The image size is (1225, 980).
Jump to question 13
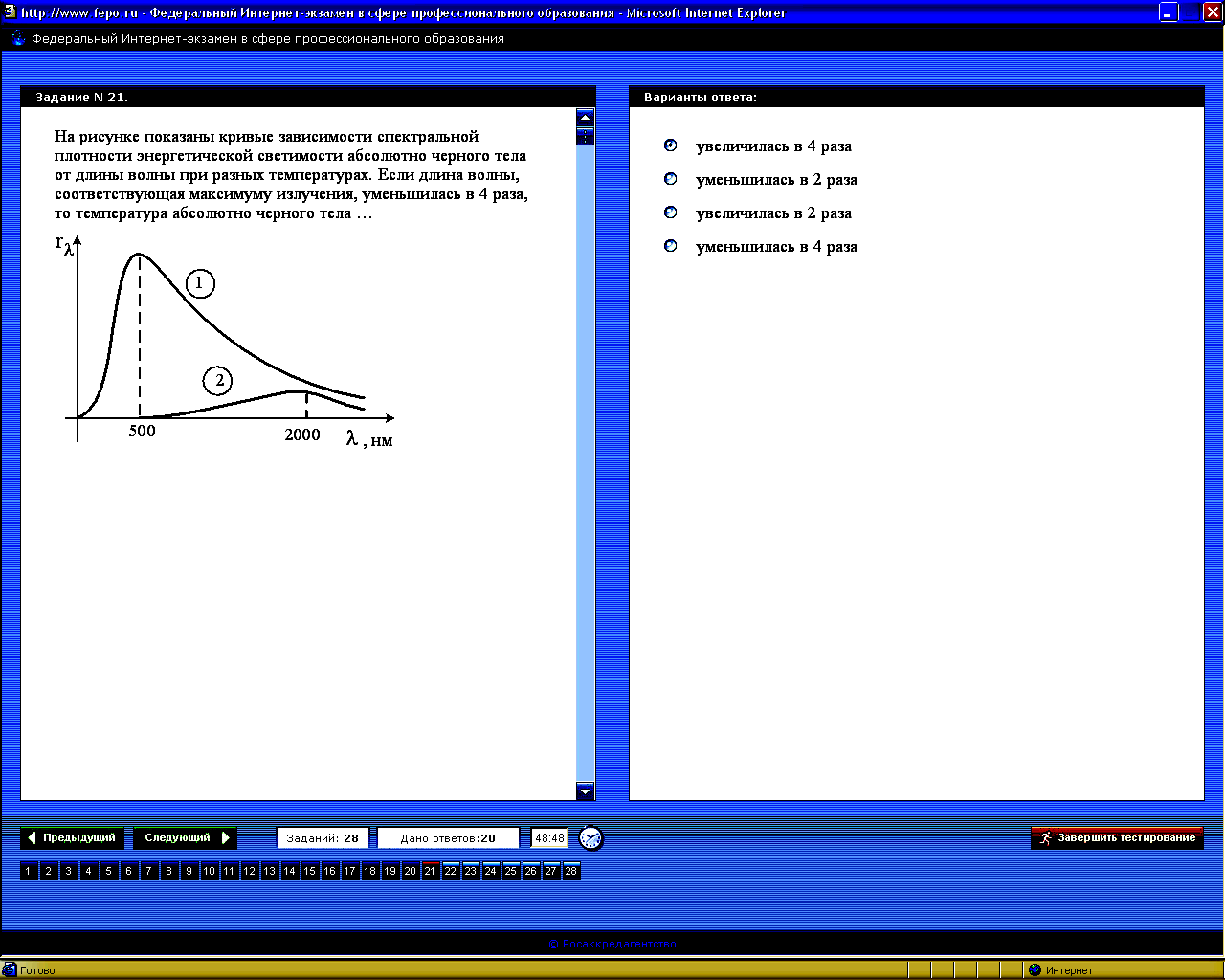270,871
